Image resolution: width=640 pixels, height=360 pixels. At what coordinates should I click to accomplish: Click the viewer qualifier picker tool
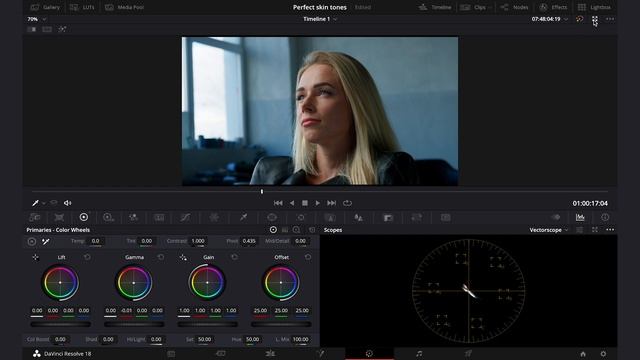click(x=36, y=203)
